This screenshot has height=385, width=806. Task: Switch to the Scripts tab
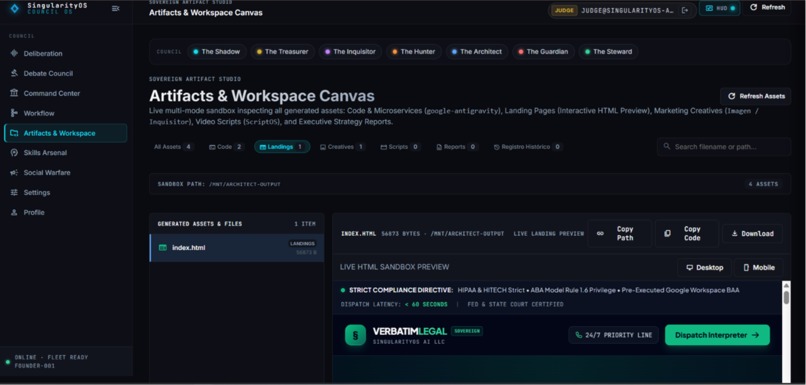tap(400, 147)
